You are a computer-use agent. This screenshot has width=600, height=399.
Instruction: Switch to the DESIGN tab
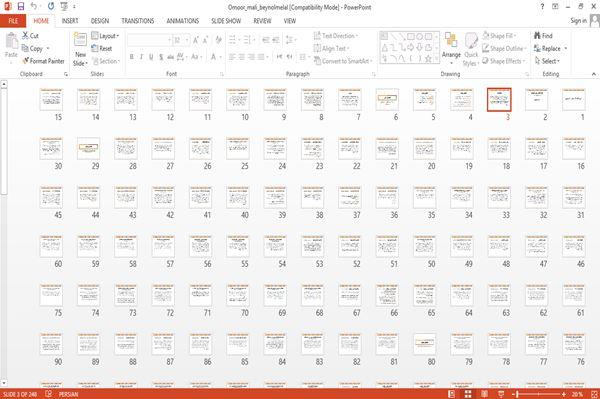pos(99,21)
